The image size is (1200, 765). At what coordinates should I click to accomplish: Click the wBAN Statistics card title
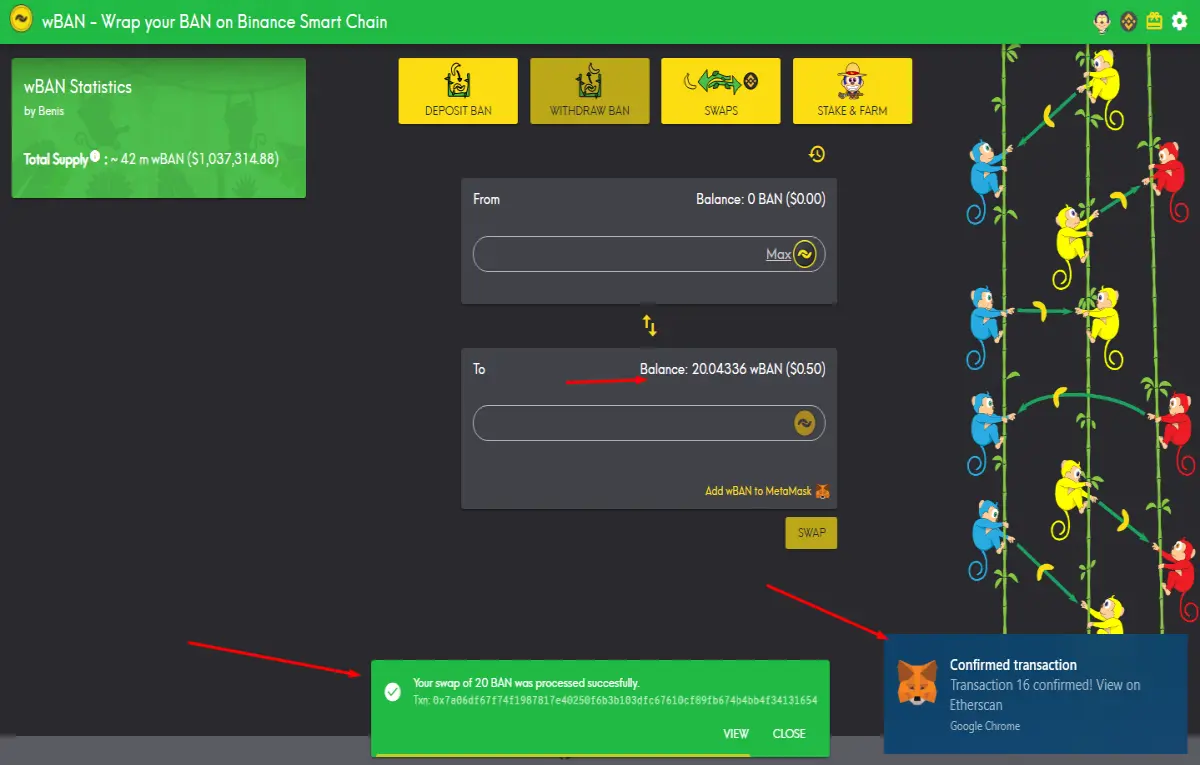pos(78,87)
